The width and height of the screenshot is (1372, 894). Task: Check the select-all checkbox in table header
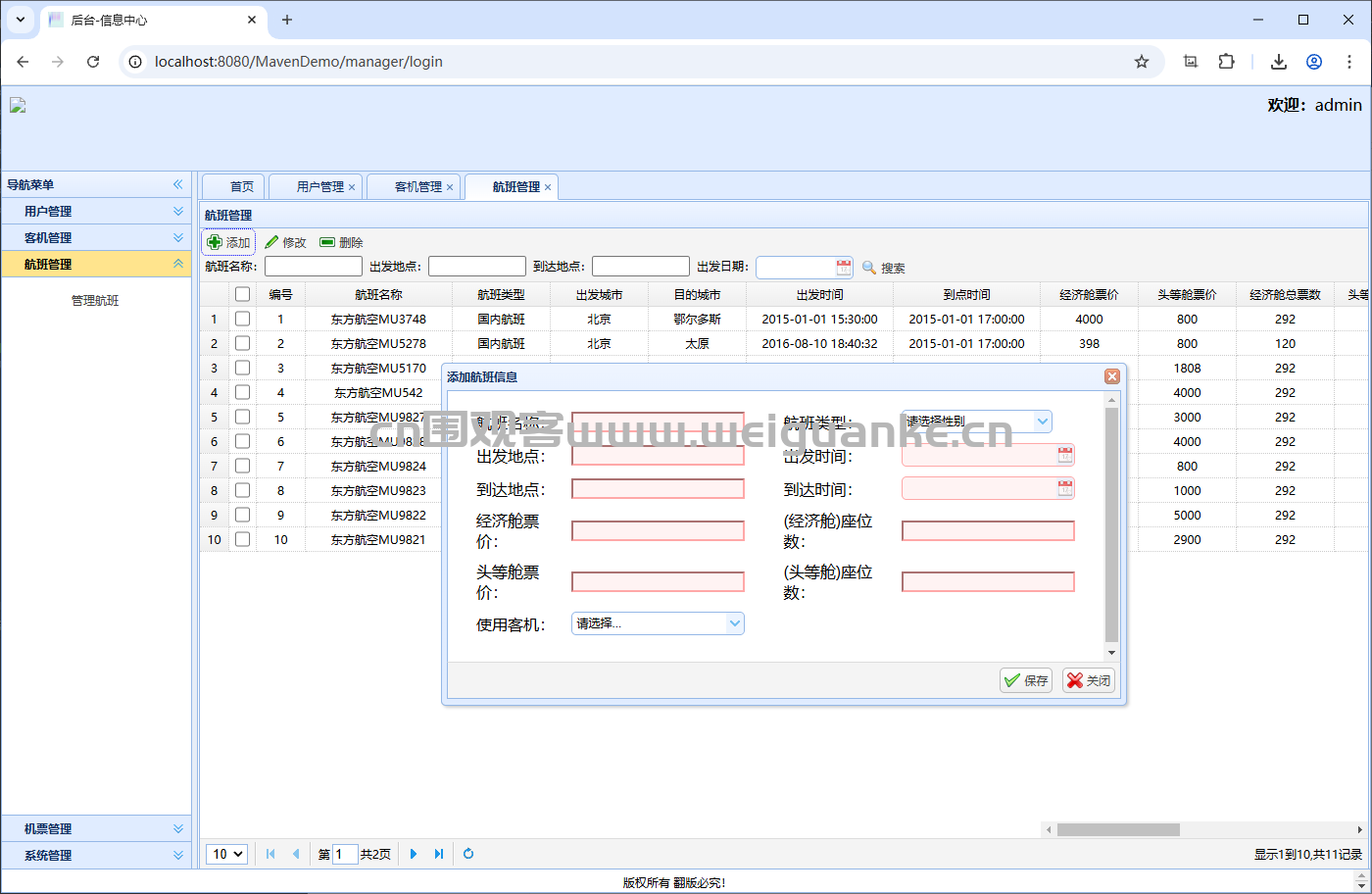click(242, 293)
